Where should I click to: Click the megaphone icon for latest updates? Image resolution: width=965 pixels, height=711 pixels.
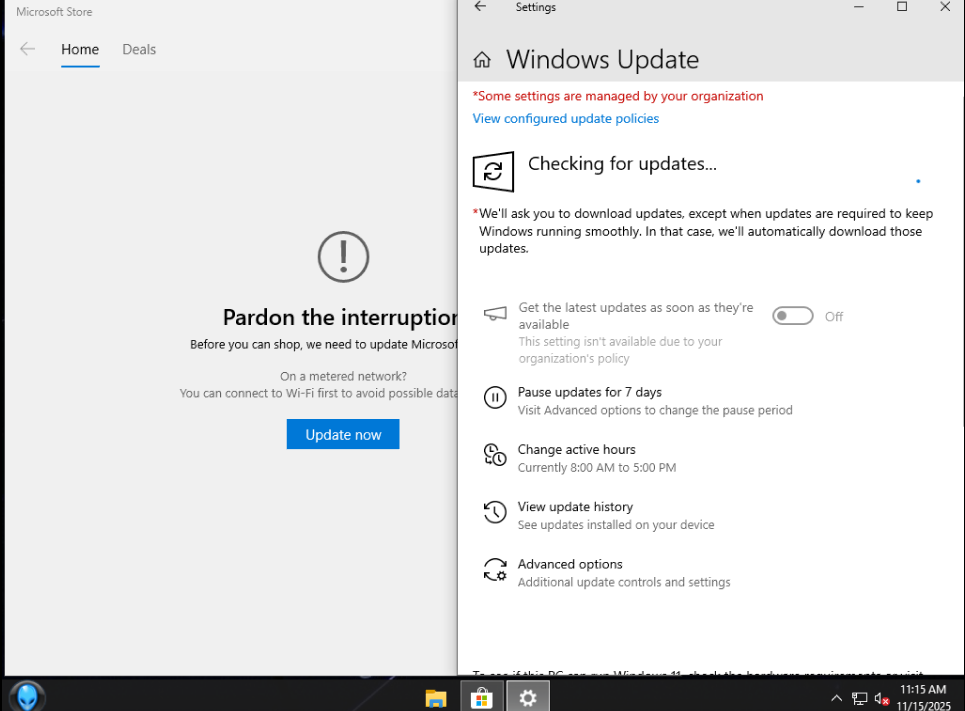(495, 314)
